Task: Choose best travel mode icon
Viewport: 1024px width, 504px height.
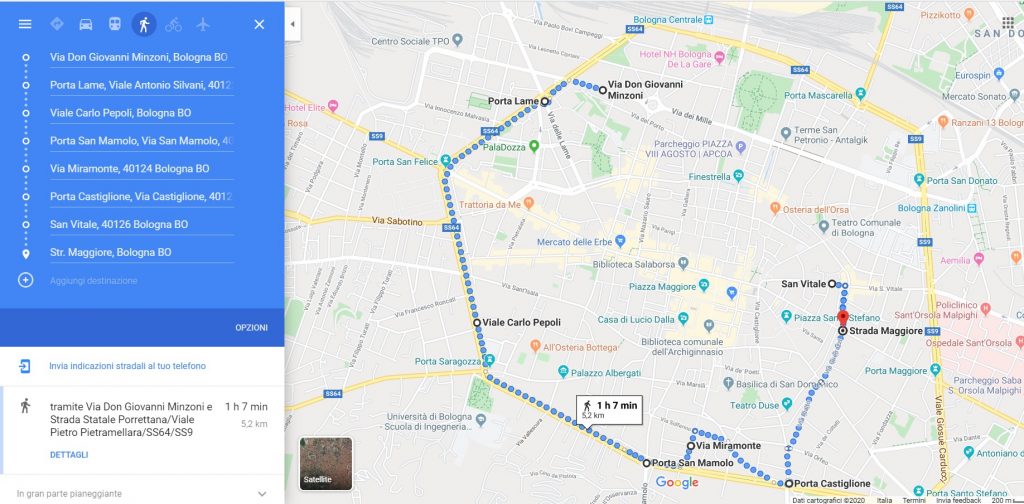Action: (57, 24)
